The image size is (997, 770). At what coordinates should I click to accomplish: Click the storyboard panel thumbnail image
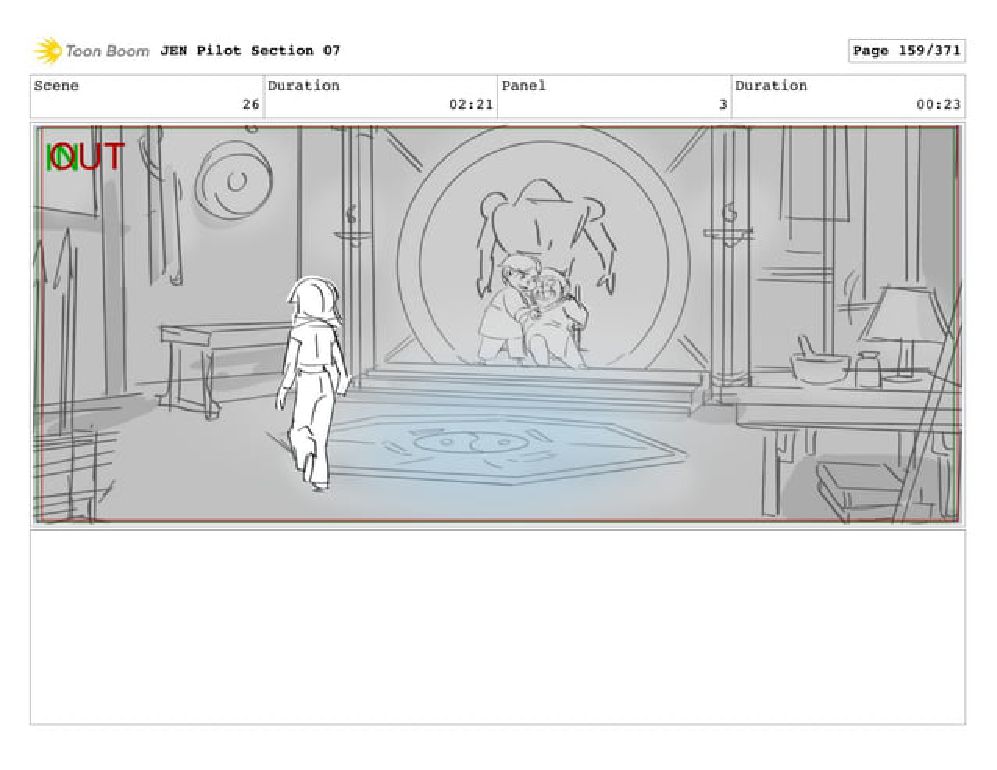[497, 324]
